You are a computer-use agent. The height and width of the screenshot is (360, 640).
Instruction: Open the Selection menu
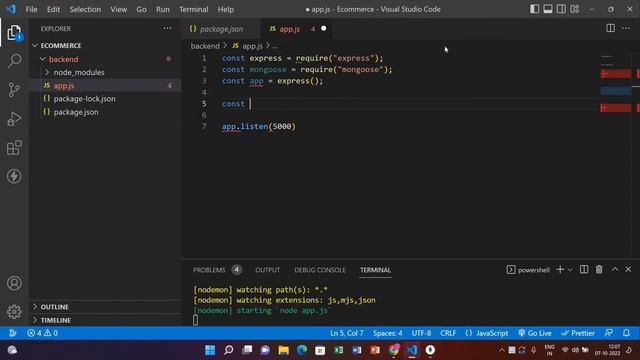[85, 9]
